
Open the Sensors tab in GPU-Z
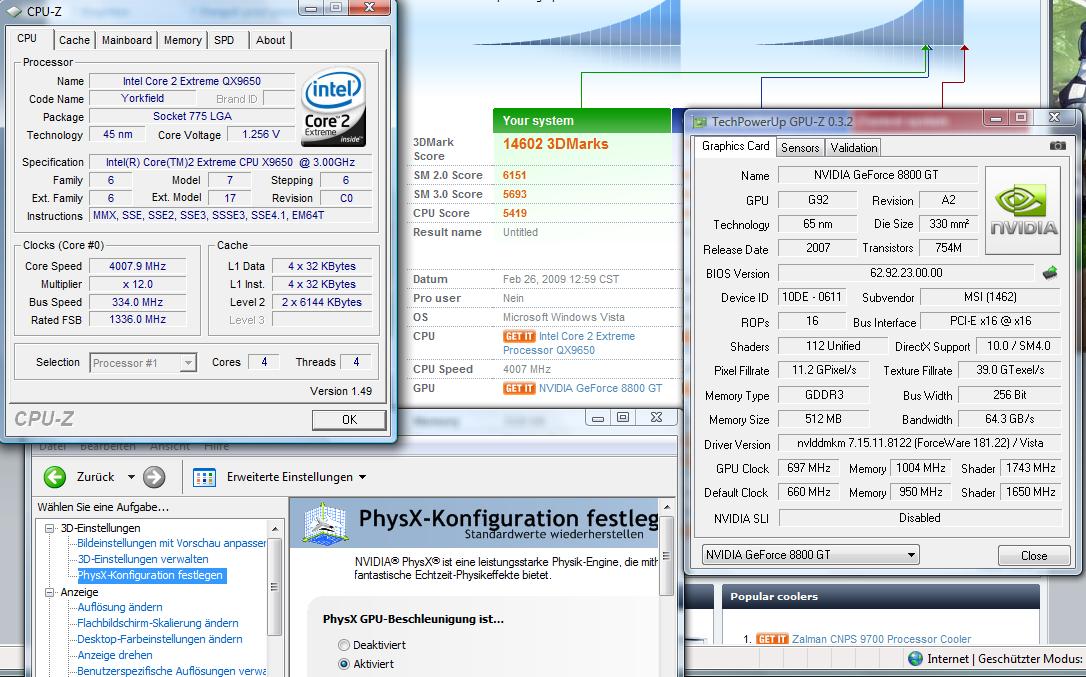pos(800,148)
